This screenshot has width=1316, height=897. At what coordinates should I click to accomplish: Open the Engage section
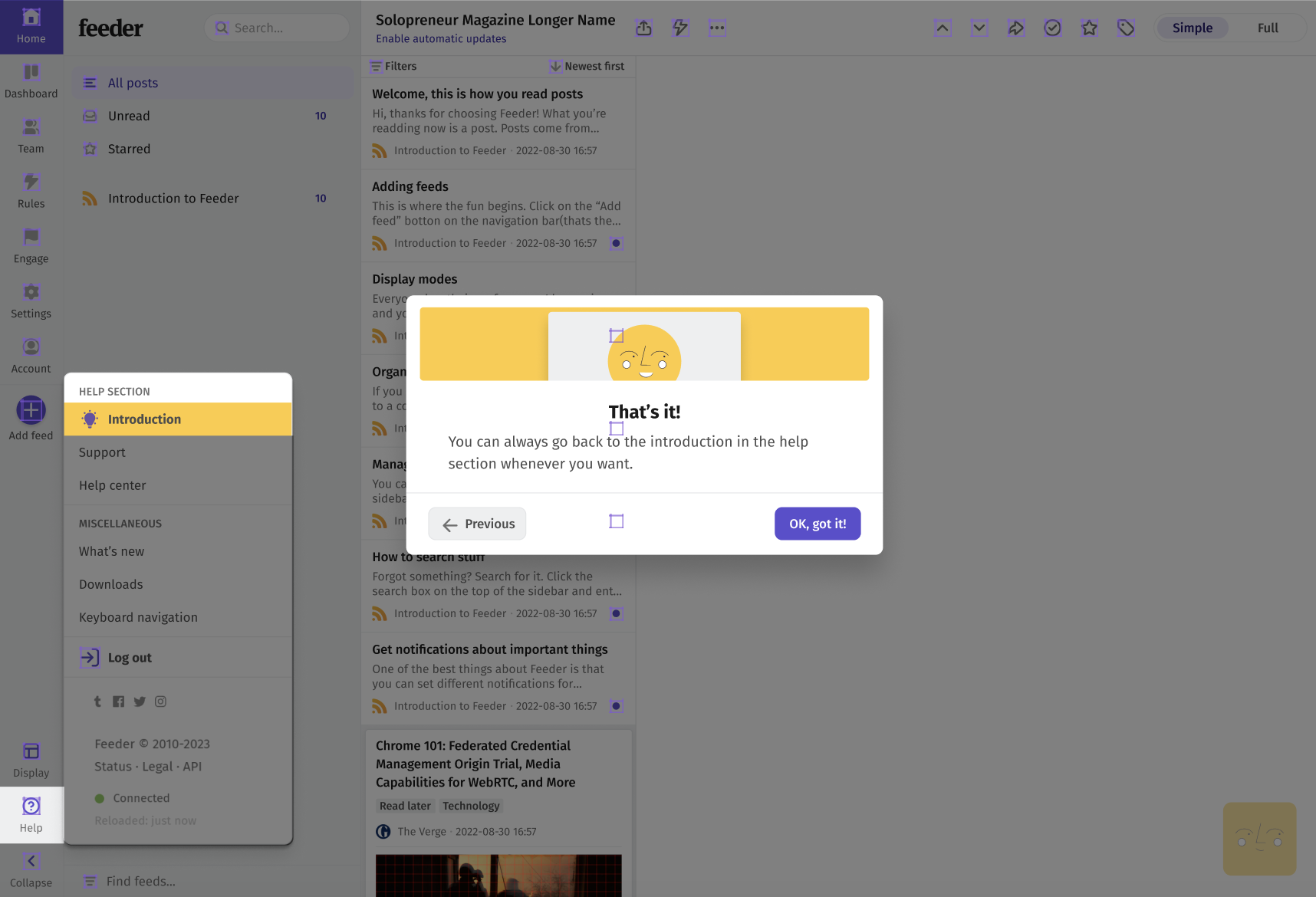(x=31, y=247)
